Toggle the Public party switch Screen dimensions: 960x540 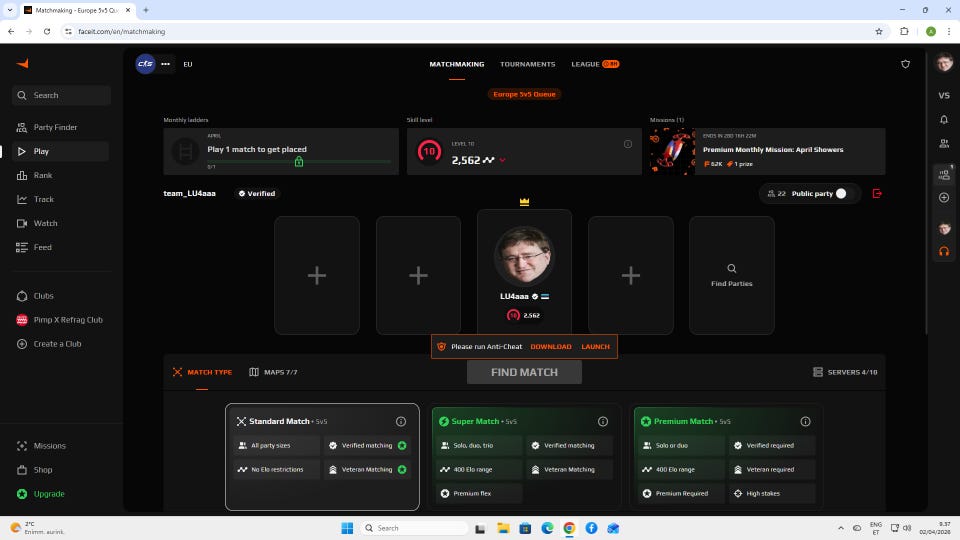pyautogui.click(x=846, y=193)
